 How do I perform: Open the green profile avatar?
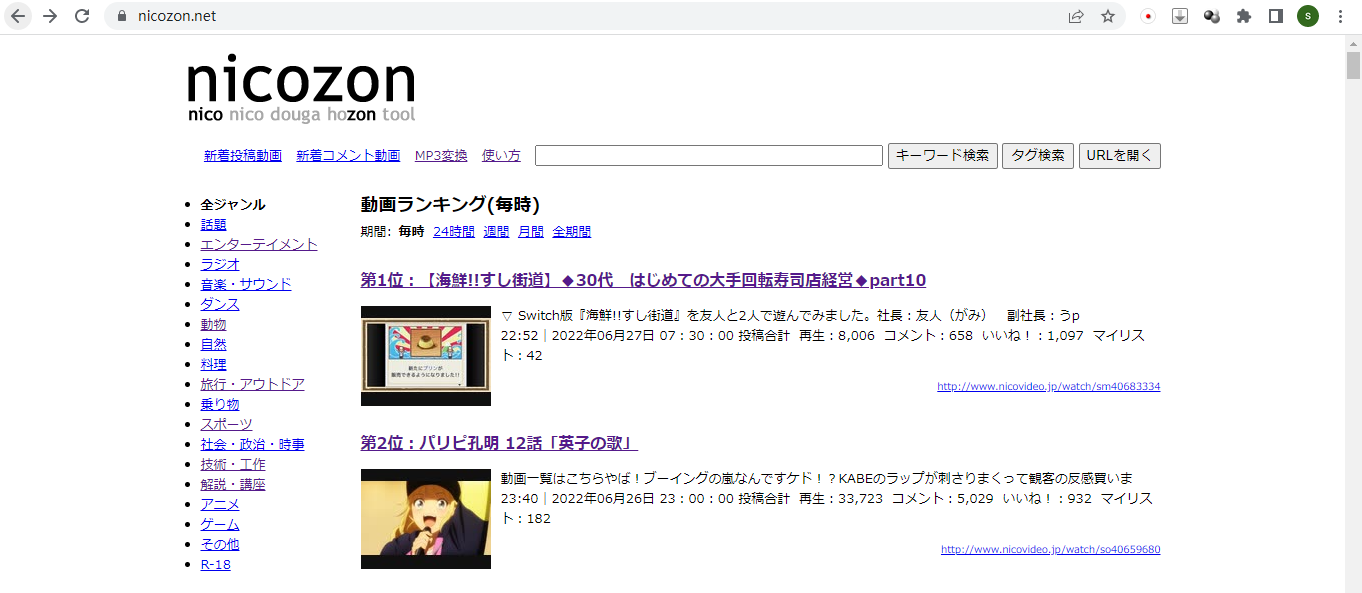[x=1308, y=16]
